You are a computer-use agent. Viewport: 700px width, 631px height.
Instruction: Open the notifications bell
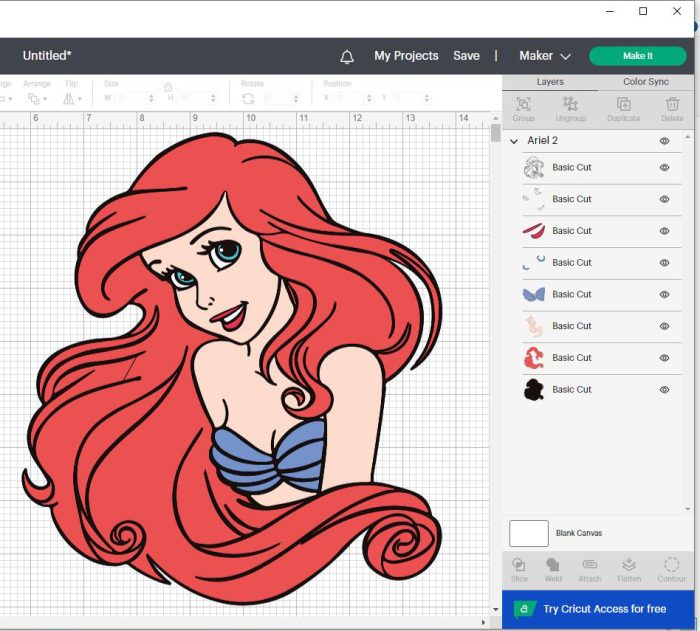pos(347,56)
